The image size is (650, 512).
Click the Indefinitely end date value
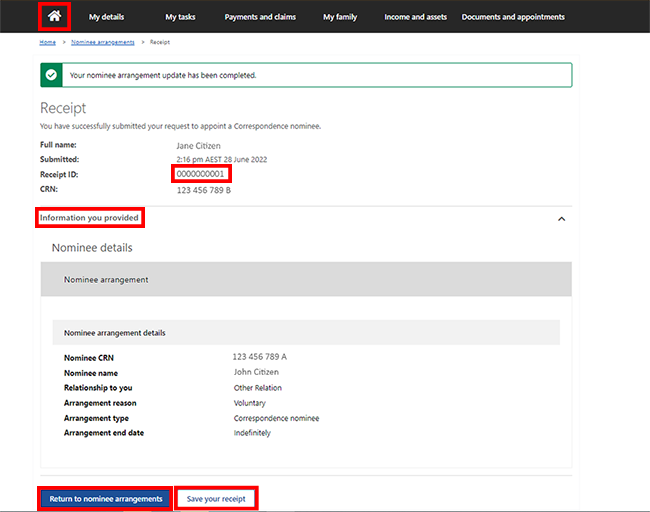(x=252, y=433)
